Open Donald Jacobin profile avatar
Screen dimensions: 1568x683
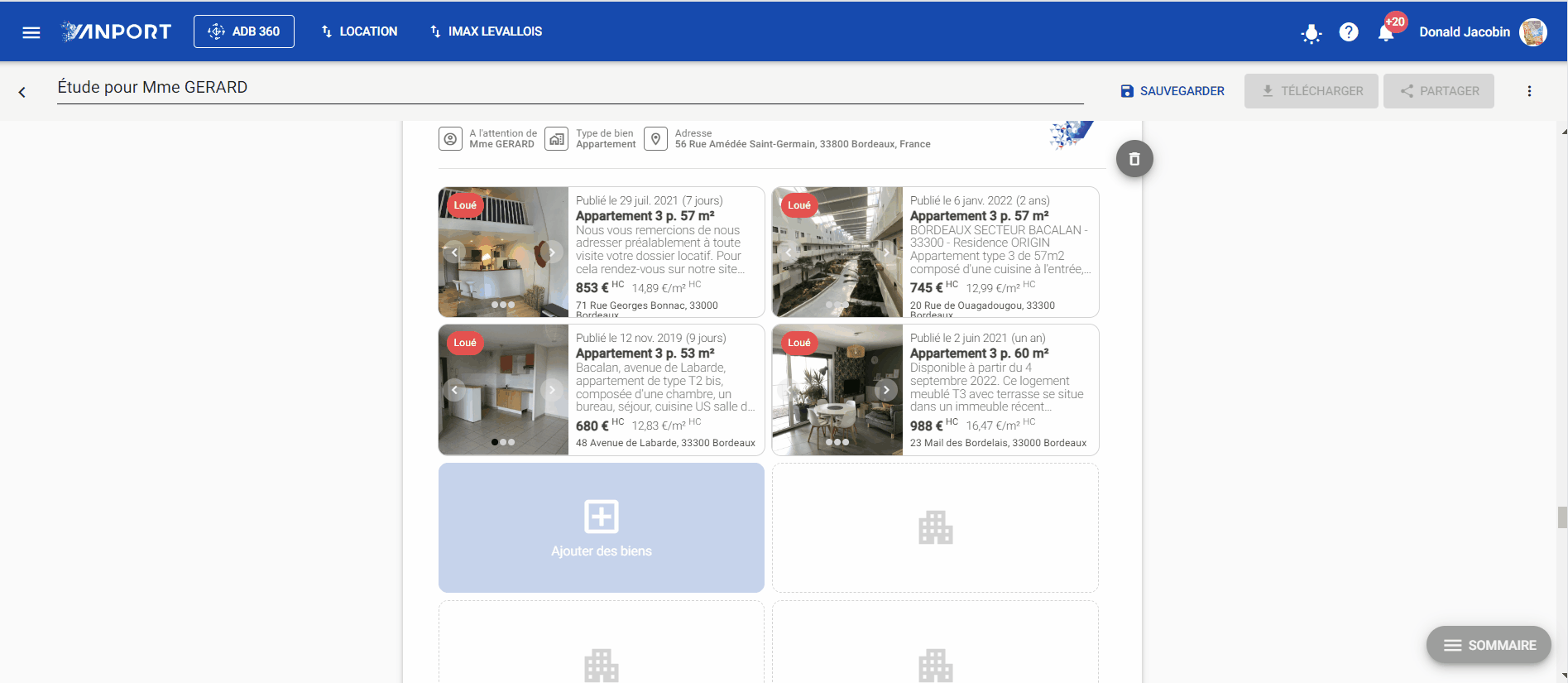coord(1533,32)
